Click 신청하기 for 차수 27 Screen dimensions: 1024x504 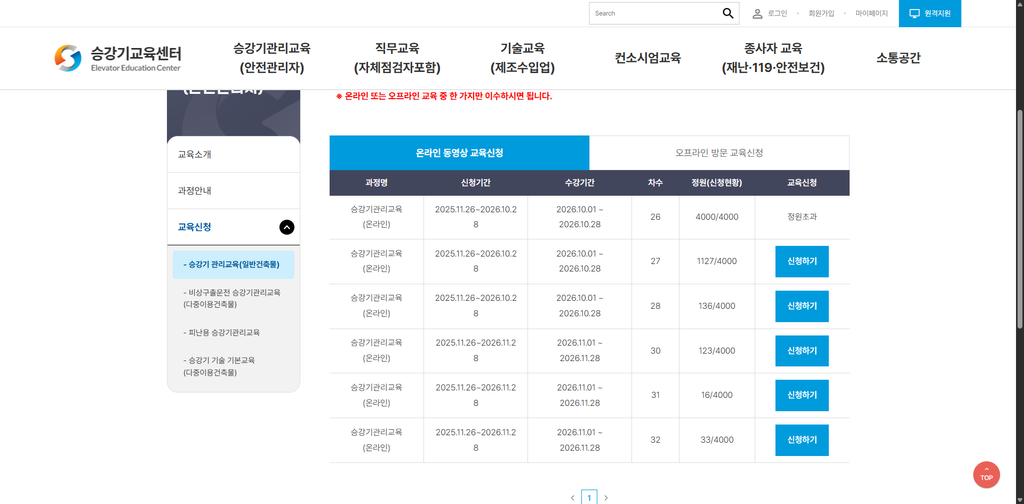tap(802, 262)
